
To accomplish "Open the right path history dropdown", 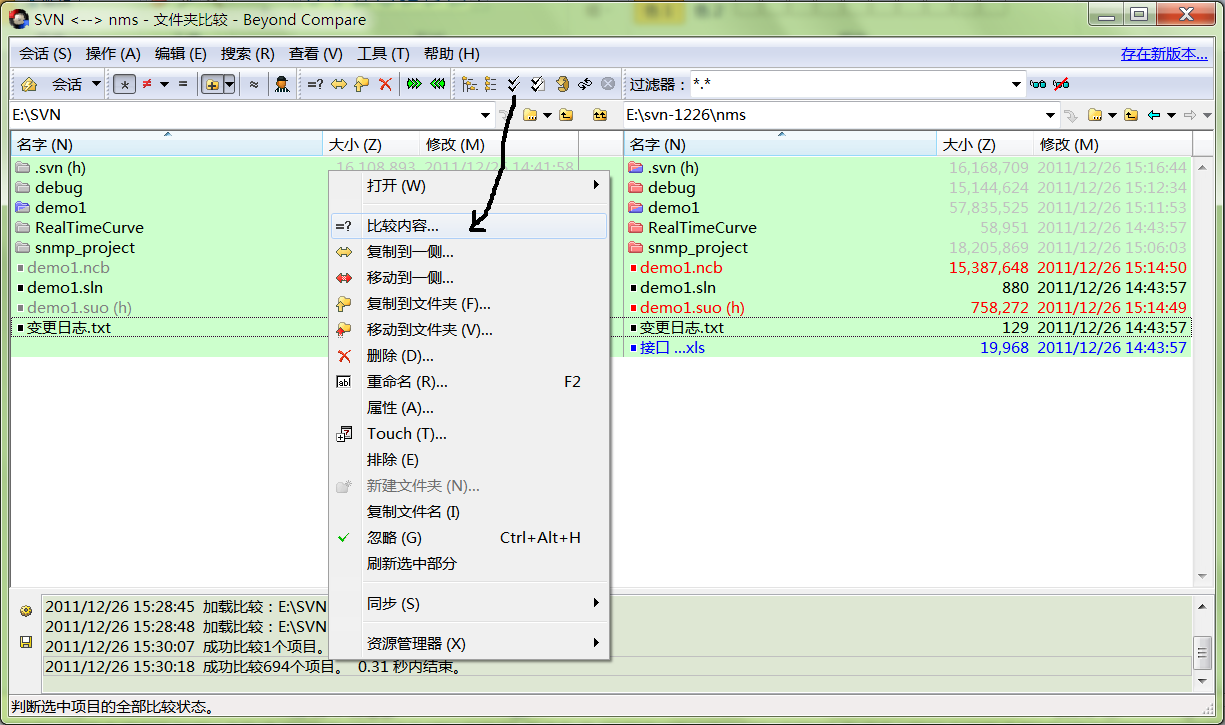I will click(1051, 115).
